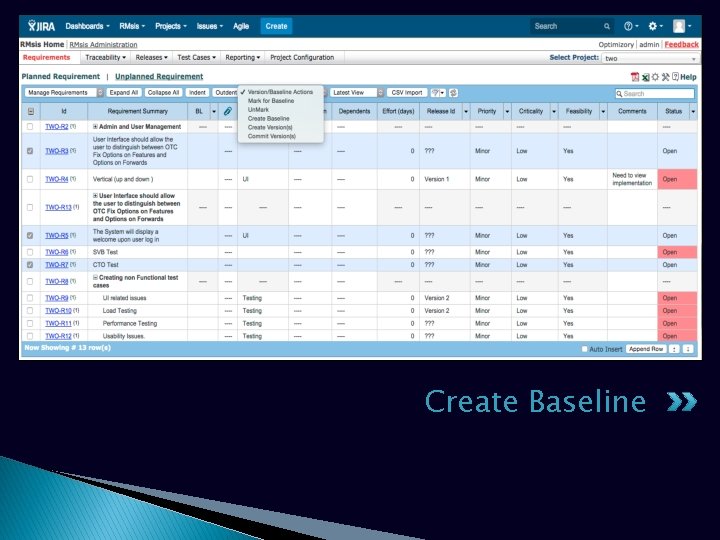
Task: Open the Dashboards menu
Action: [x=87, y=26]
